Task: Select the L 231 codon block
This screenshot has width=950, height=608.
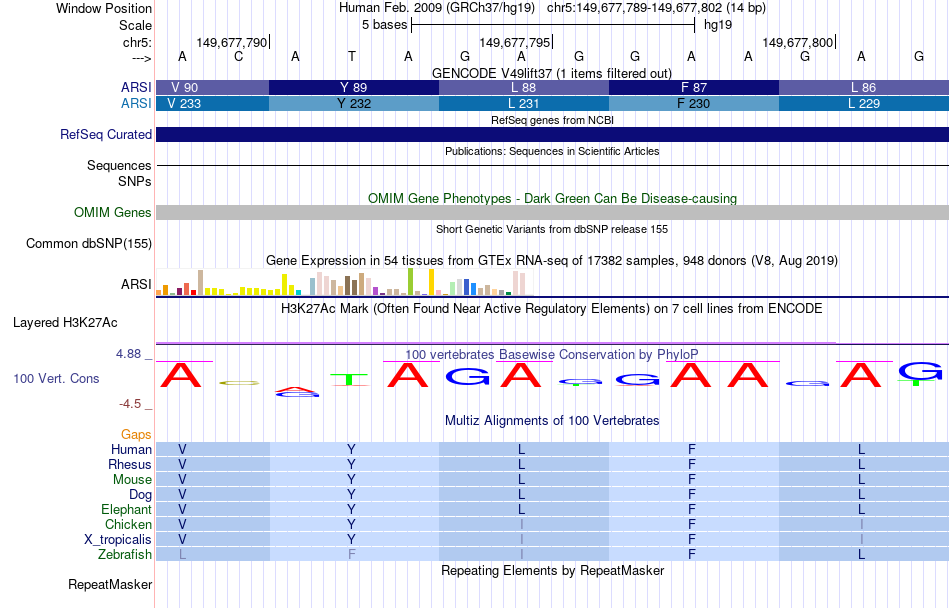Action: pos(524,104)
